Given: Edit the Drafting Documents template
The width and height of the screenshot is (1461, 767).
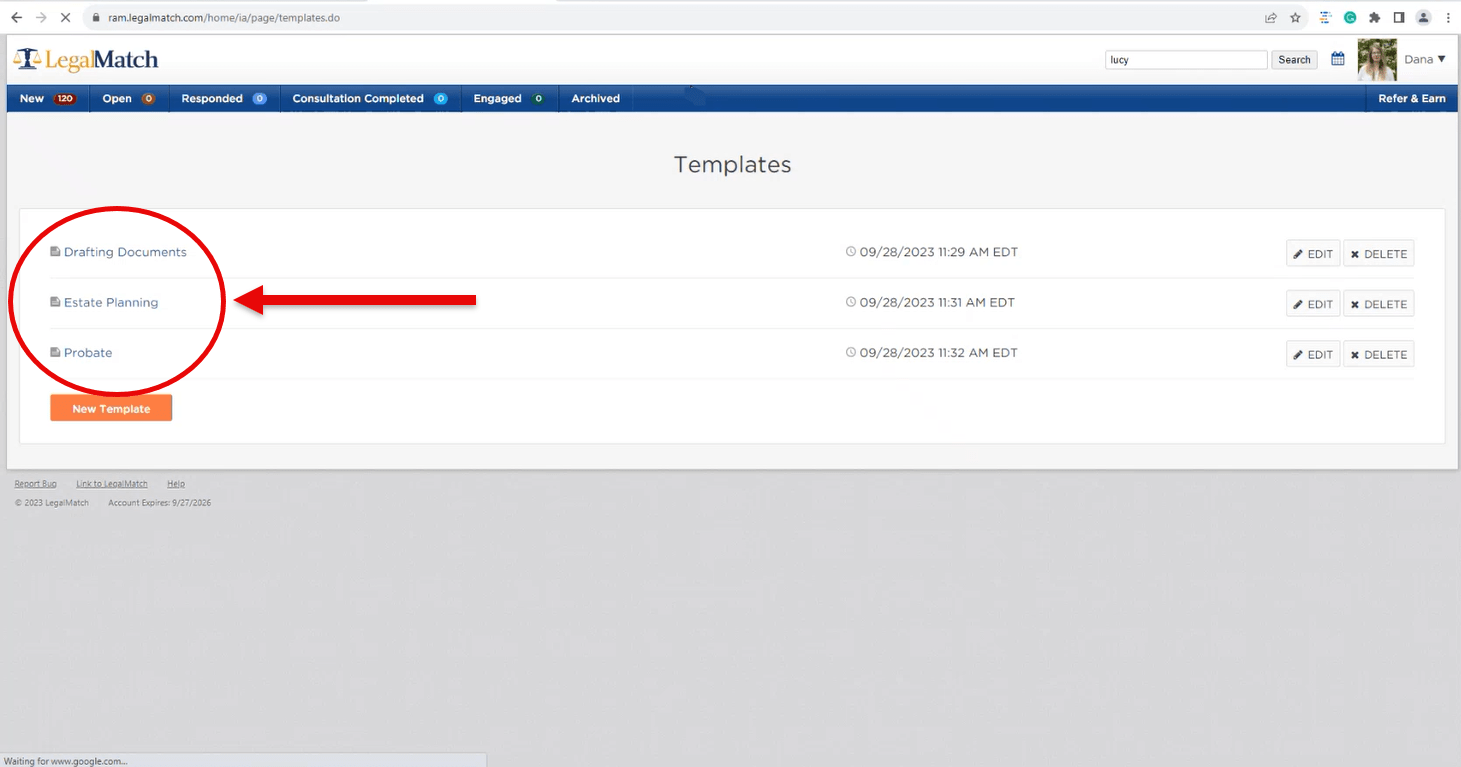Looking at the screenshot, I should click(x=1312, y=254).
